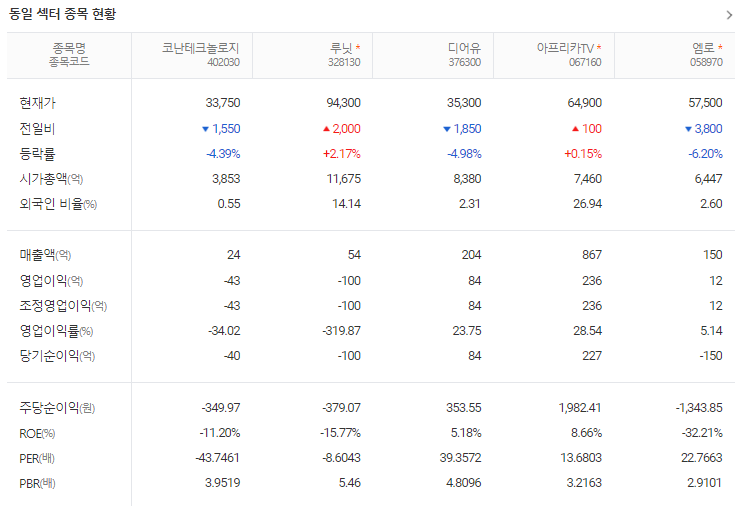
Task: Select stock code 067160
Action: pos(585,63)
